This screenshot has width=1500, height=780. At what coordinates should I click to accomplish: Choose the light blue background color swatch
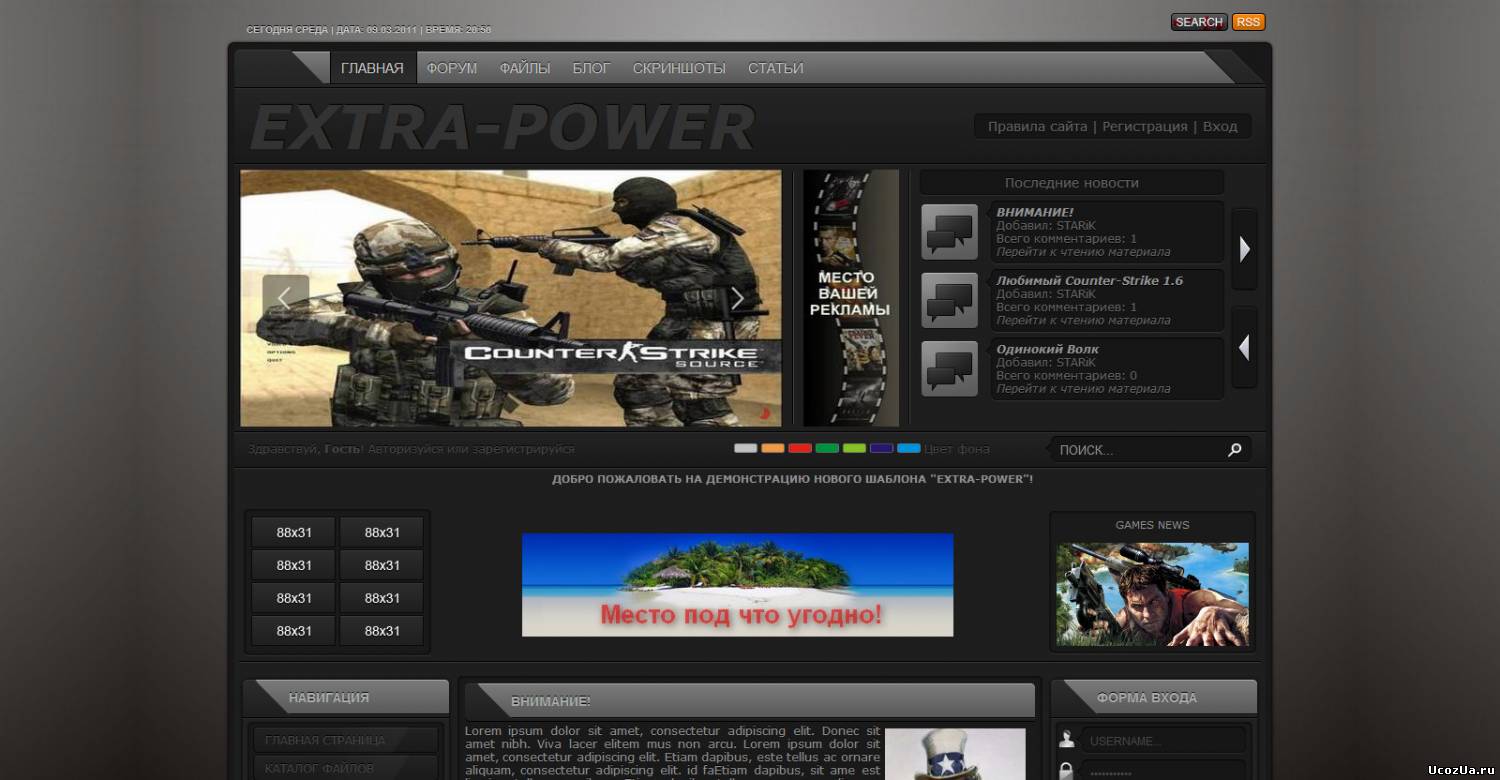tap(908, 449)
